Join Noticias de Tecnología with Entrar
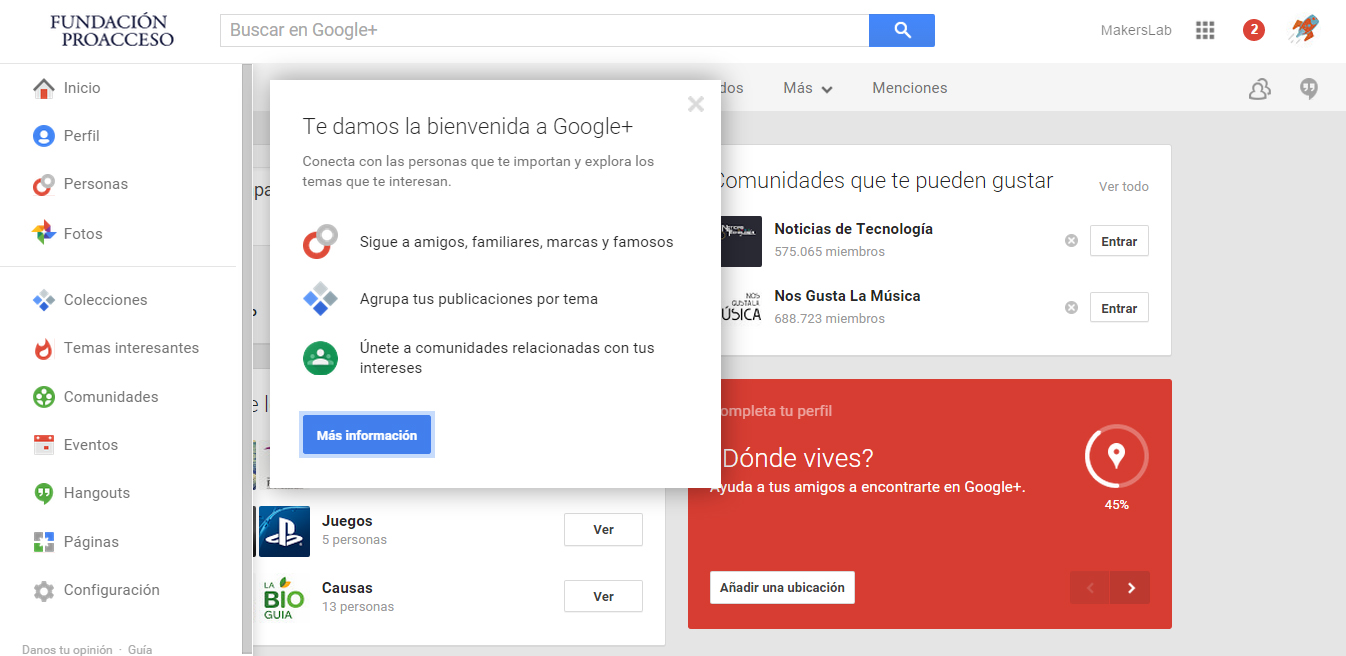1346x656 pixels. point(1119,241)
